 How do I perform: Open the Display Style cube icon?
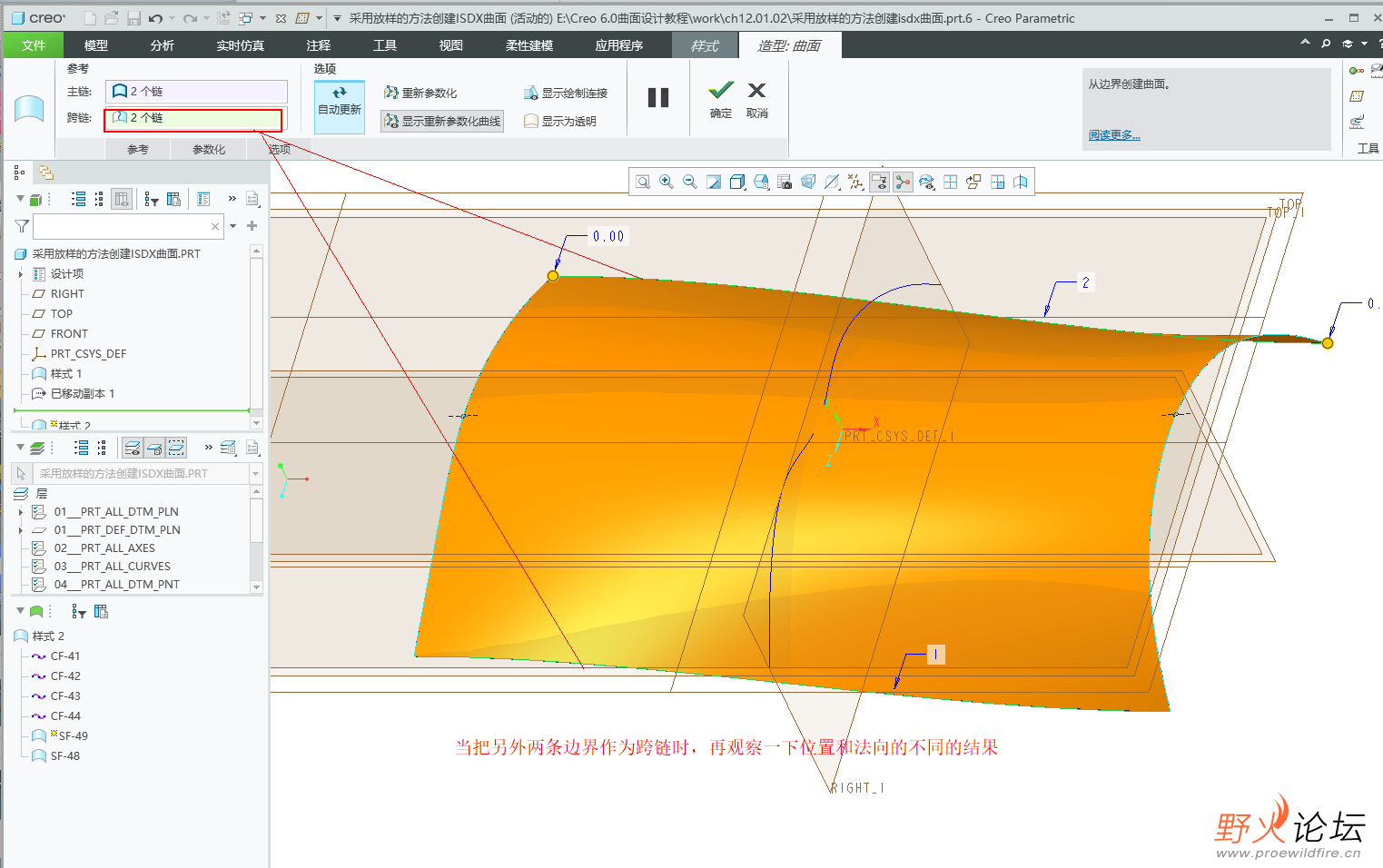737,182
